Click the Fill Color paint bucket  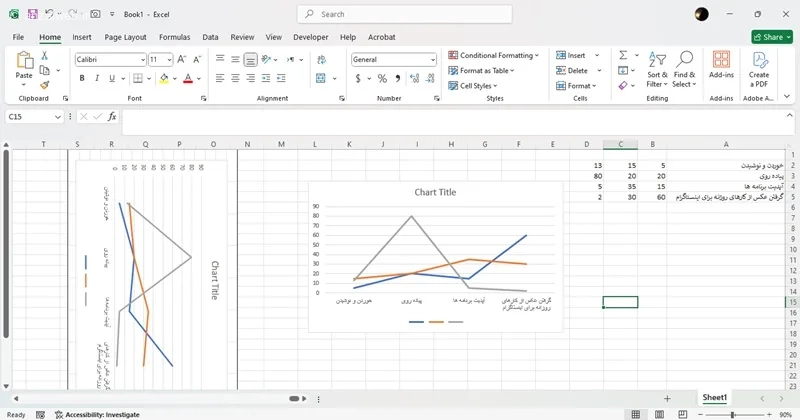tap(164, 78)
